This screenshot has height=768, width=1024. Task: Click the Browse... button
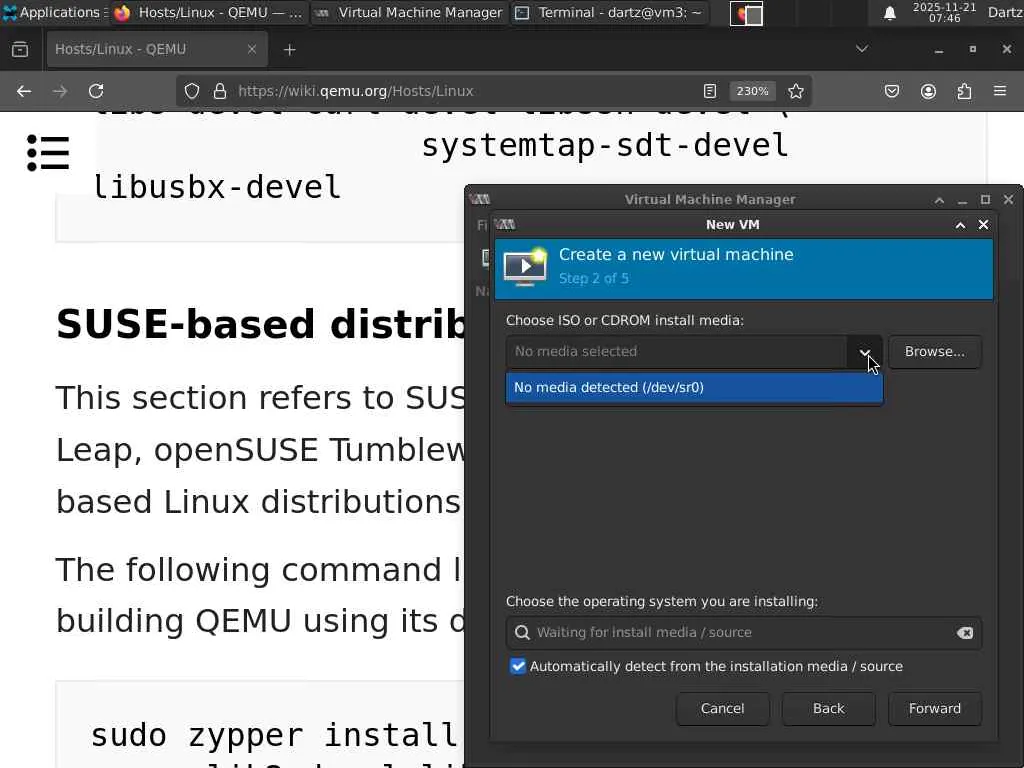(934, 352)
